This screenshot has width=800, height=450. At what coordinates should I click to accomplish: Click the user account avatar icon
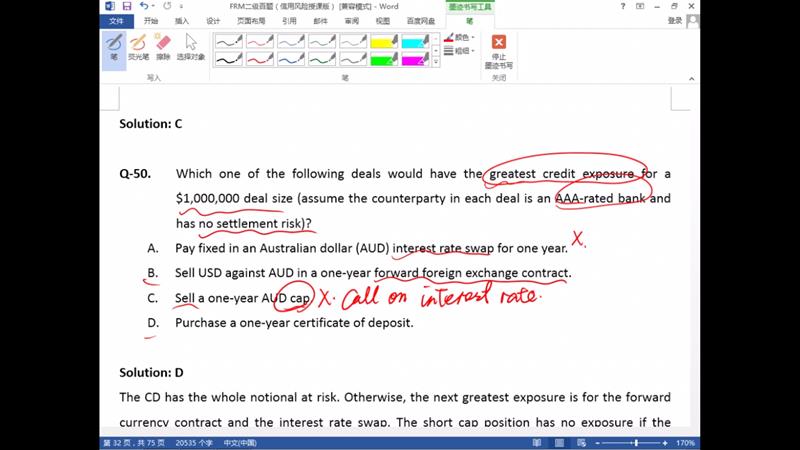693,21
